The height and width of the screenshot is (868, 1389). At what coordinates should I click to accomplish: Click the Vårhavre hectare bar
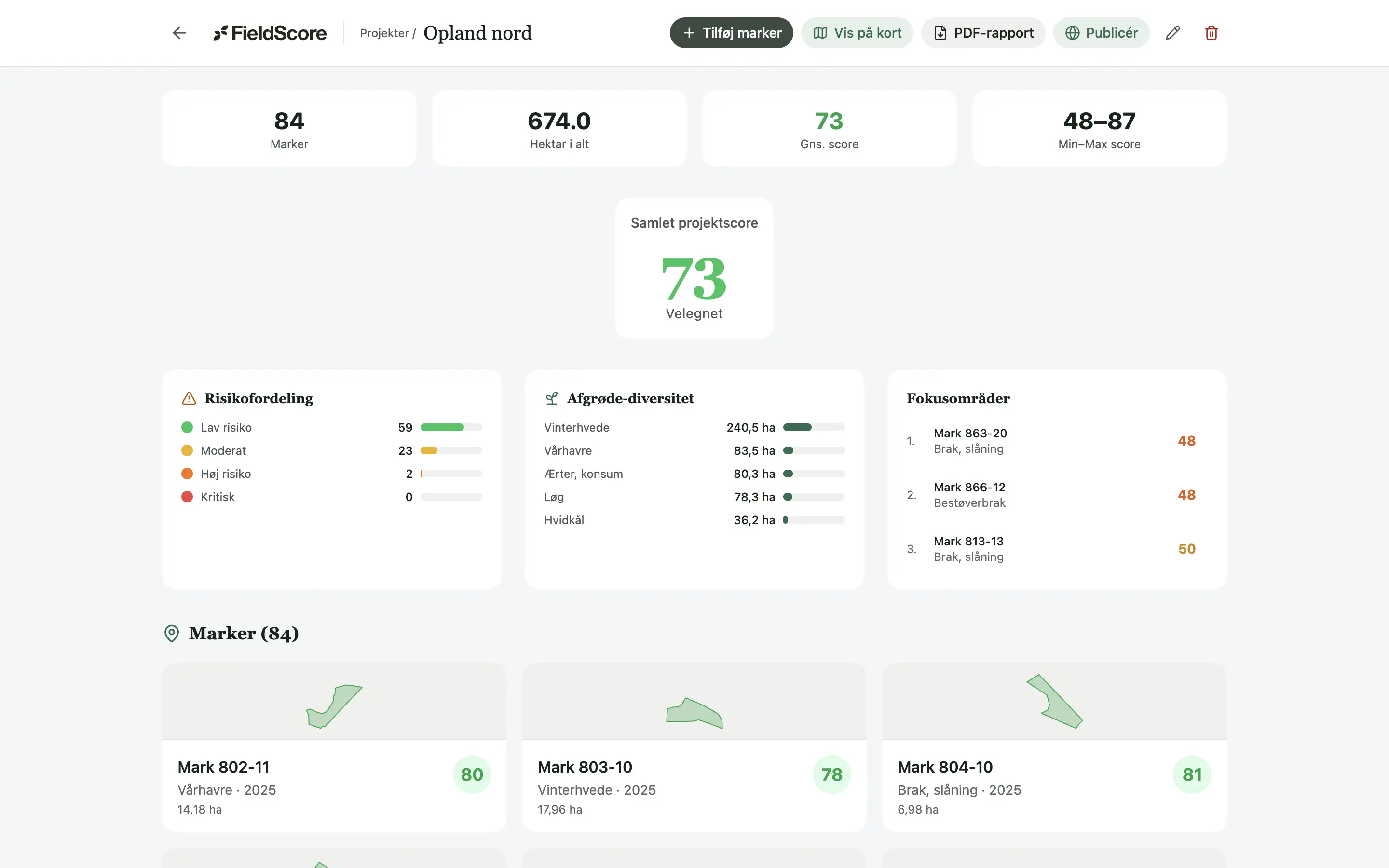(814, 451)
